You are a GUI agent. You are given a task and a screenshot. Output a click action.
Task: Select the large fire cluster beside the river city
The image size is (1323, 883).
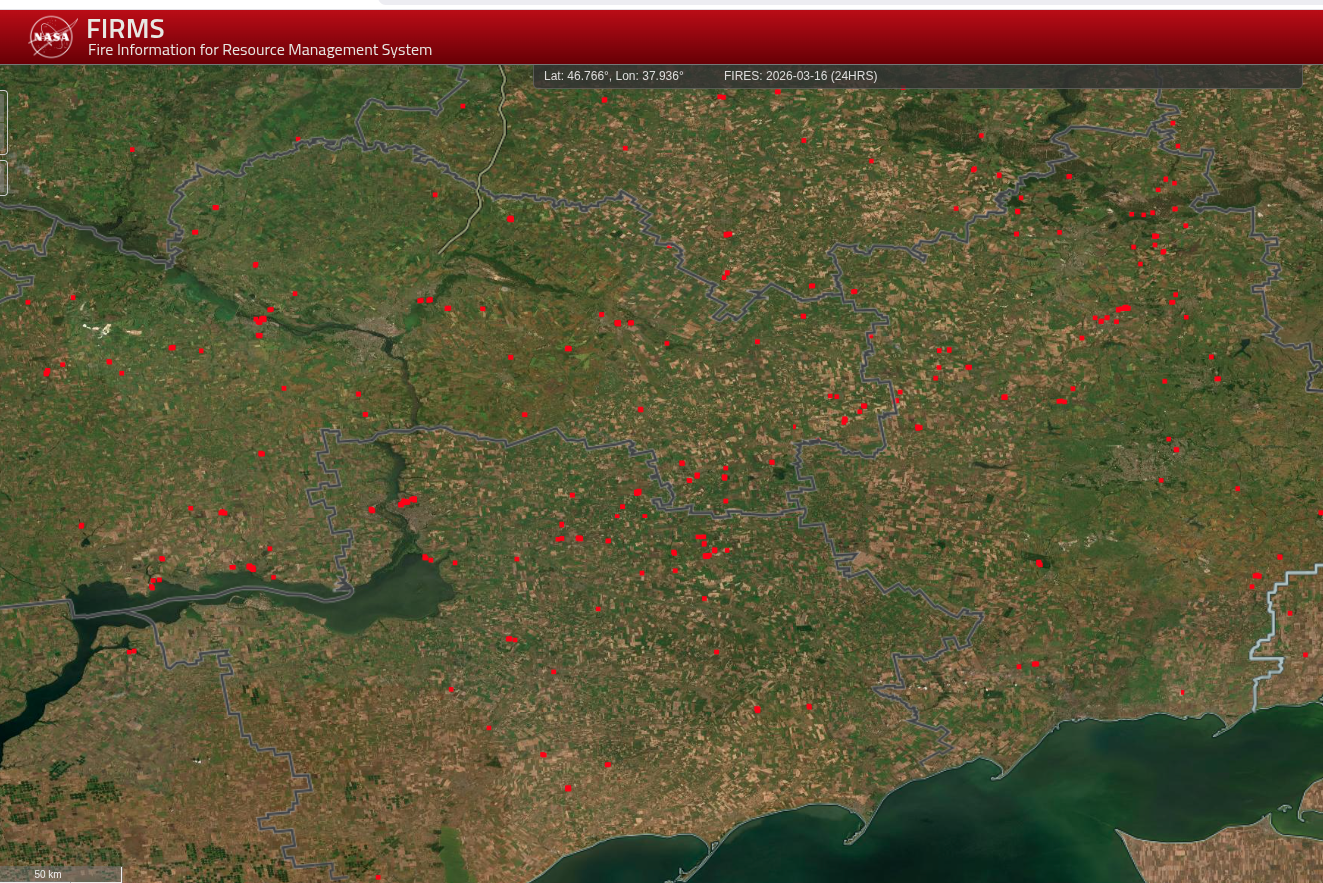click(407, 501)
